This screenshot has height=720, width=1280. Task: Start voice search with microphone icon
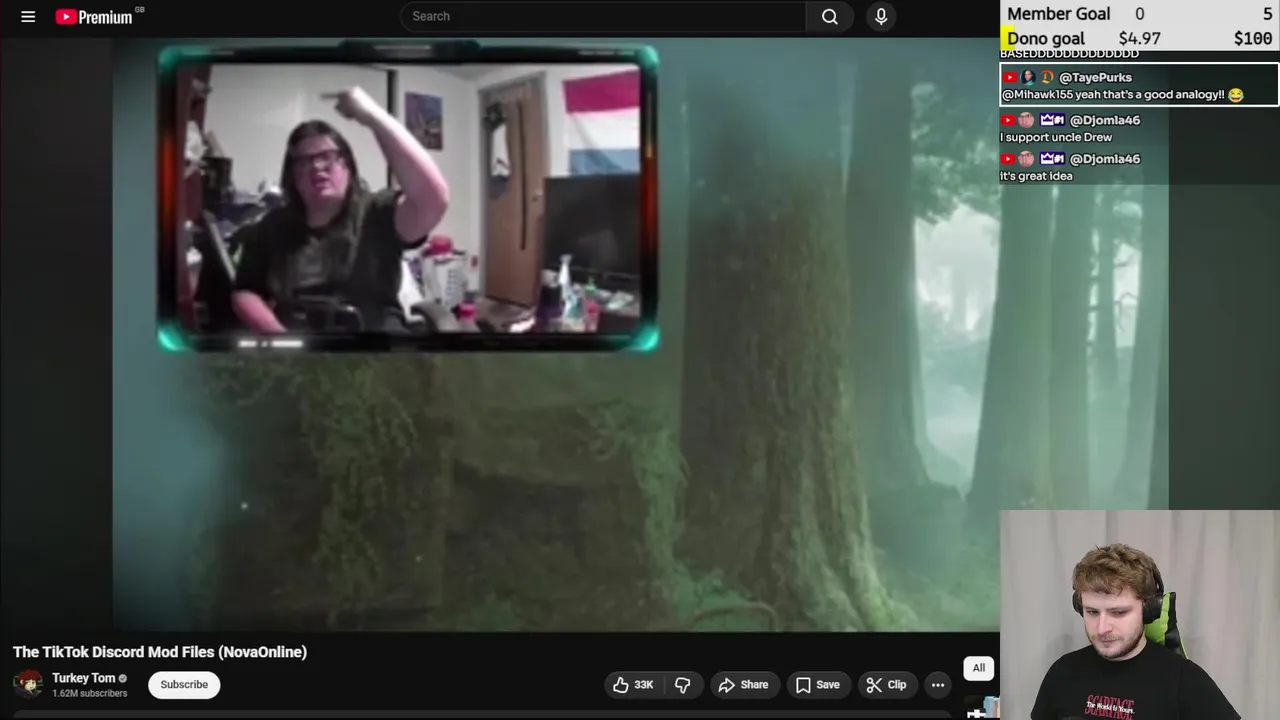point(881,16)
